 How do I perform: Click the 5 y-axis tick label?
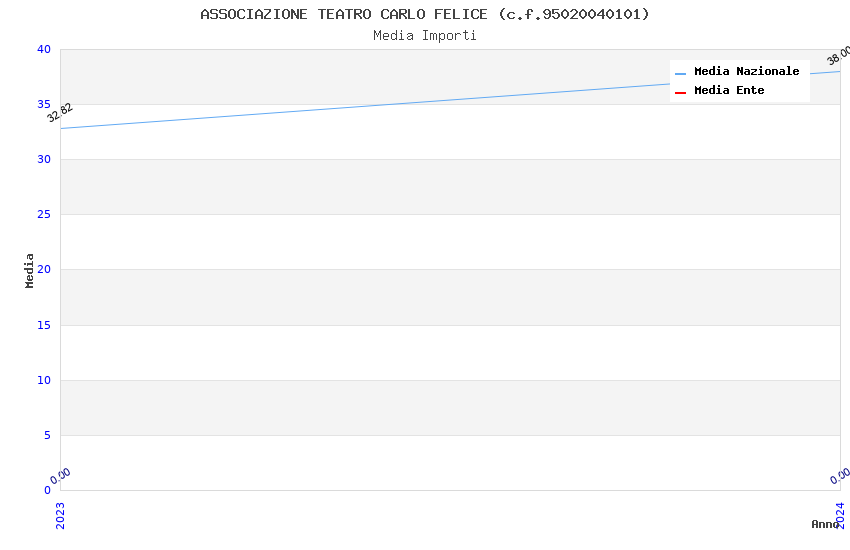click(x=48, y=436)
